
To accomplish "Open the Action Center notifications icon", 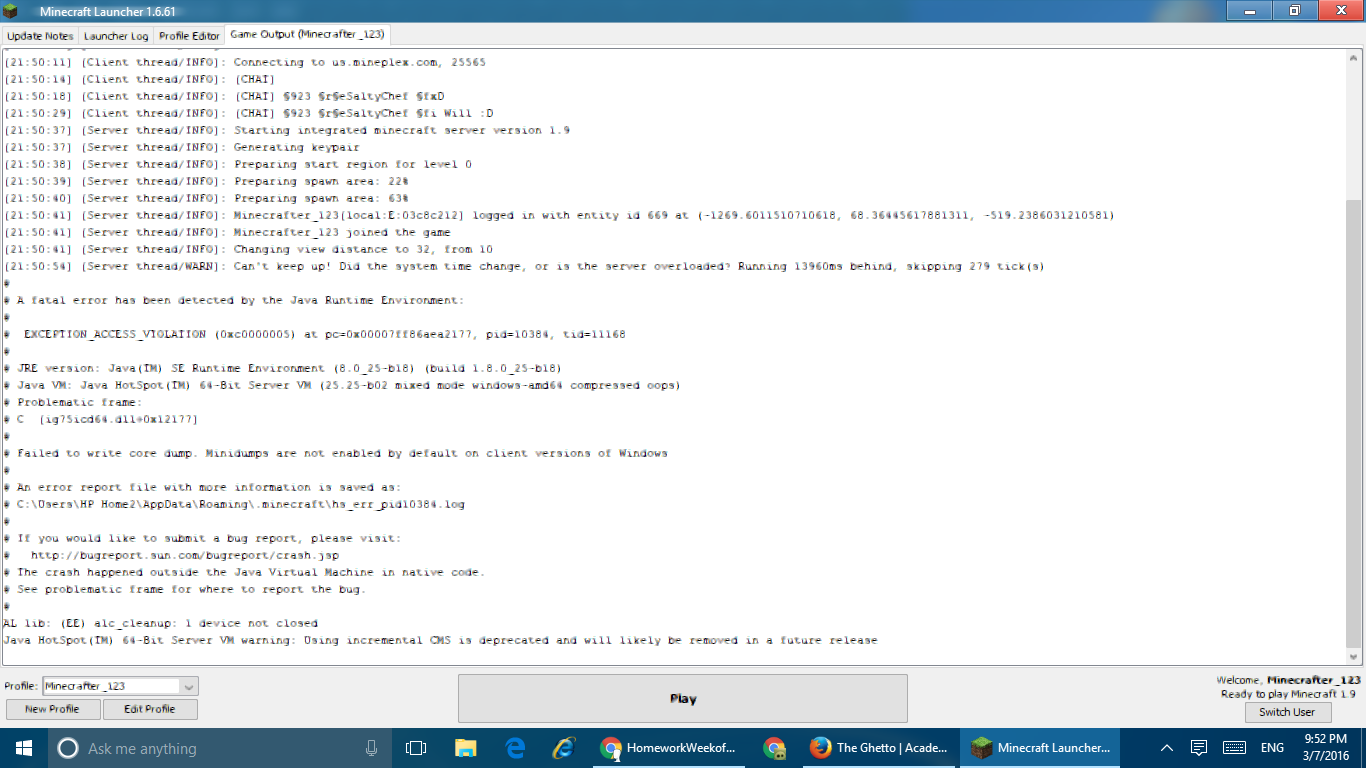I will click(1199, 748).
